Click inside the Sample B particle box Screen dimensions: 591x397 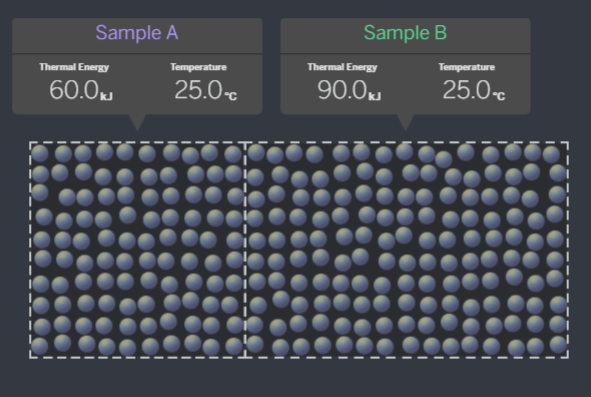coord(407,250)
